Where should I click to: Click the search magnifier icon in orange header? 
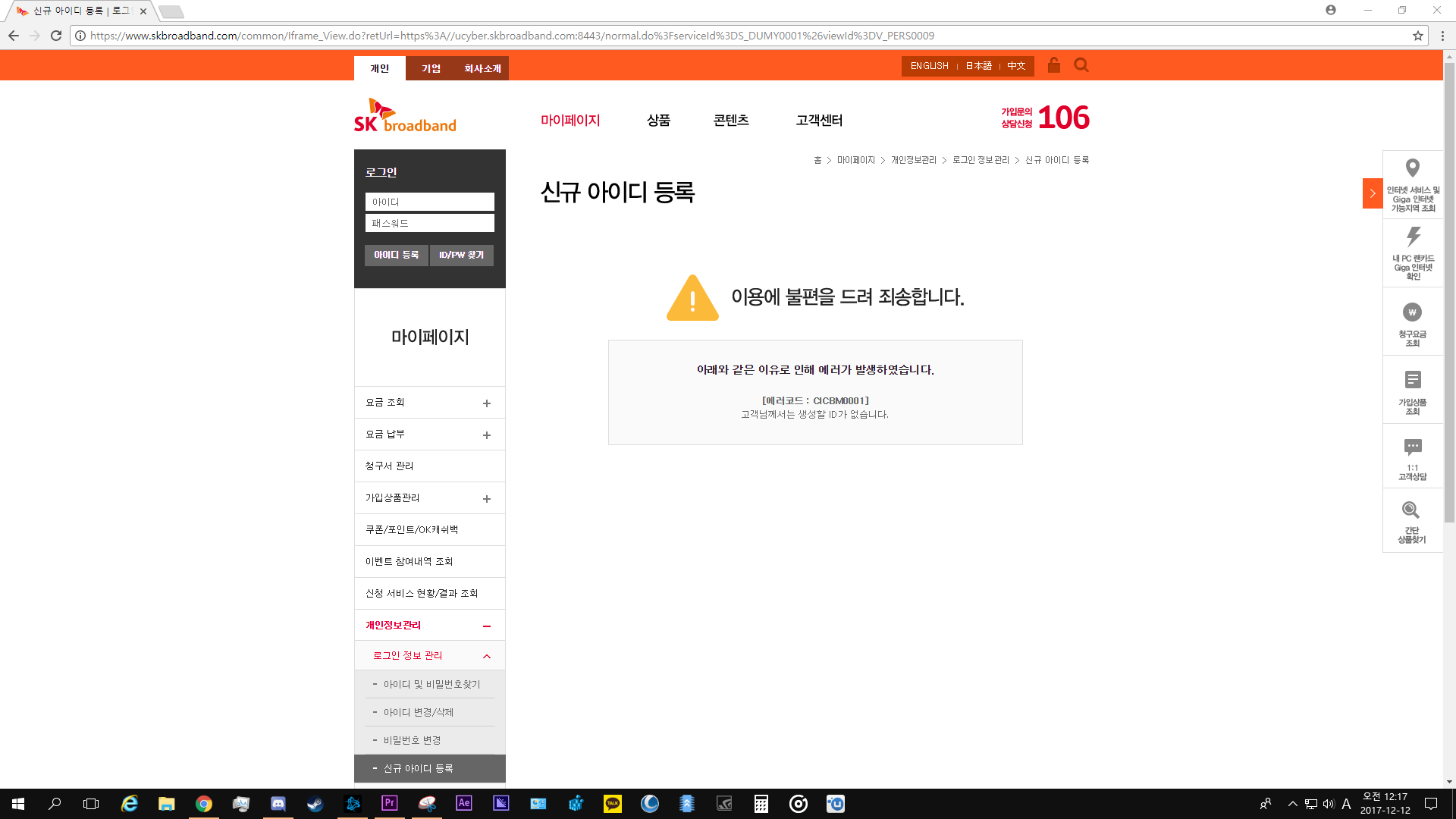1081,65
